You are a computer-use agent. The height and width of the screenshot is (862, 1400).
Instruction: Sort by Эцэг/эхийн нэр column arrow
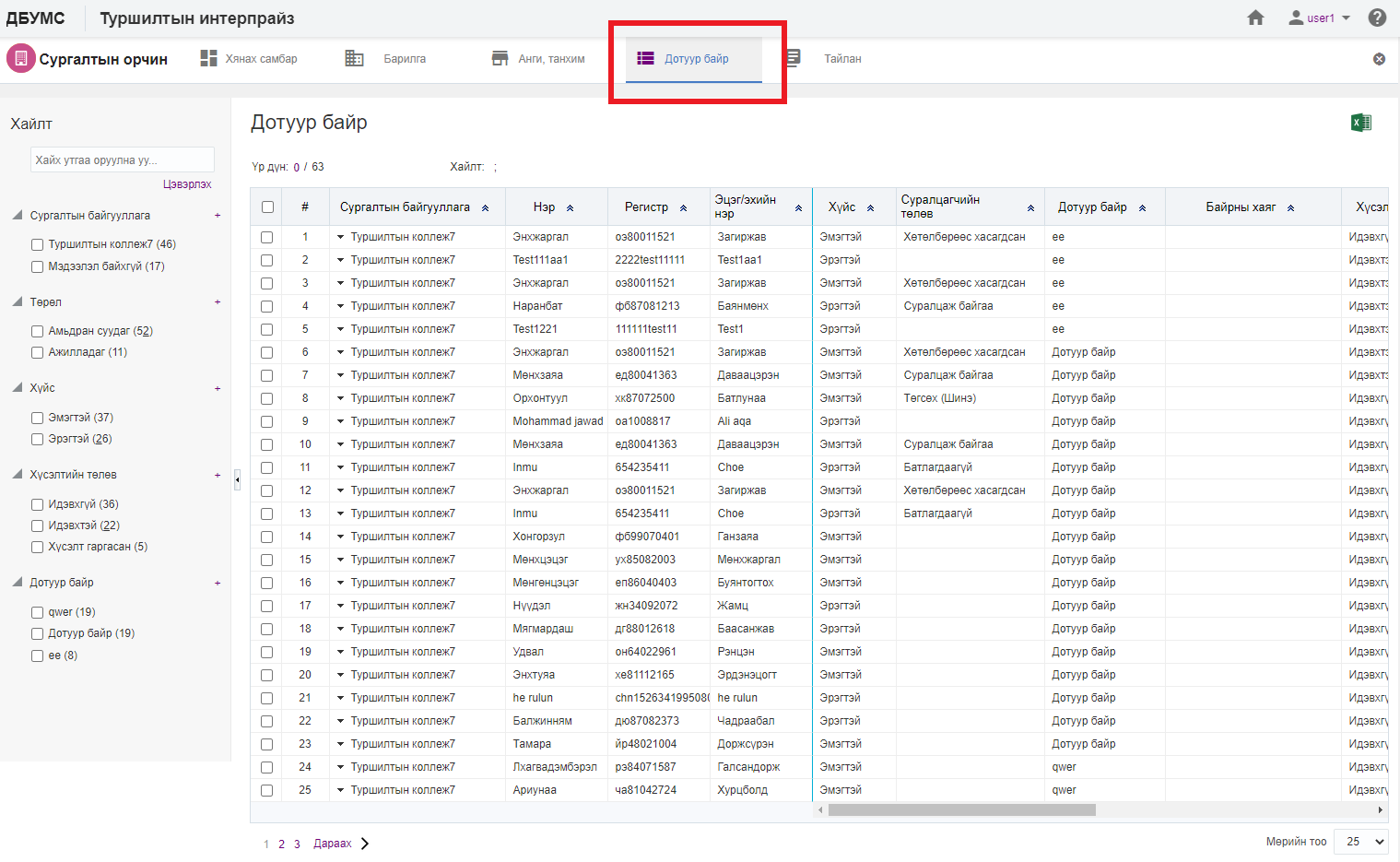coord(798,208)
